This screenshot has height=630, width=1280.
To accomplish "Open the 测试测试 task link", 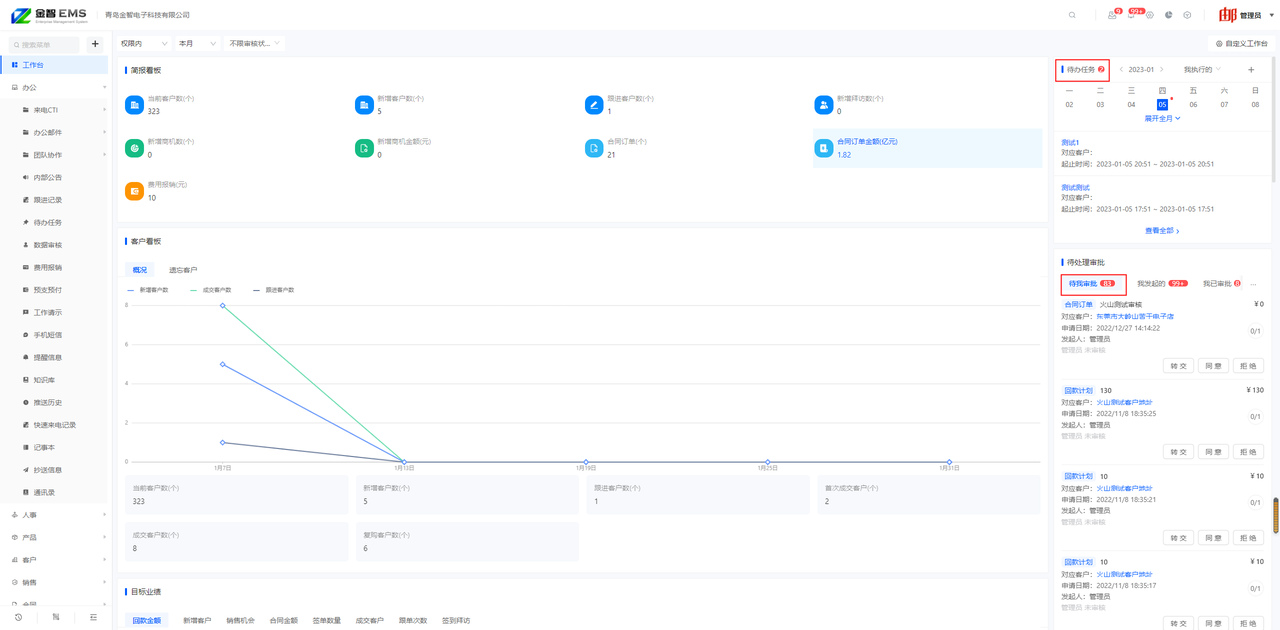I will (1075, 187).
